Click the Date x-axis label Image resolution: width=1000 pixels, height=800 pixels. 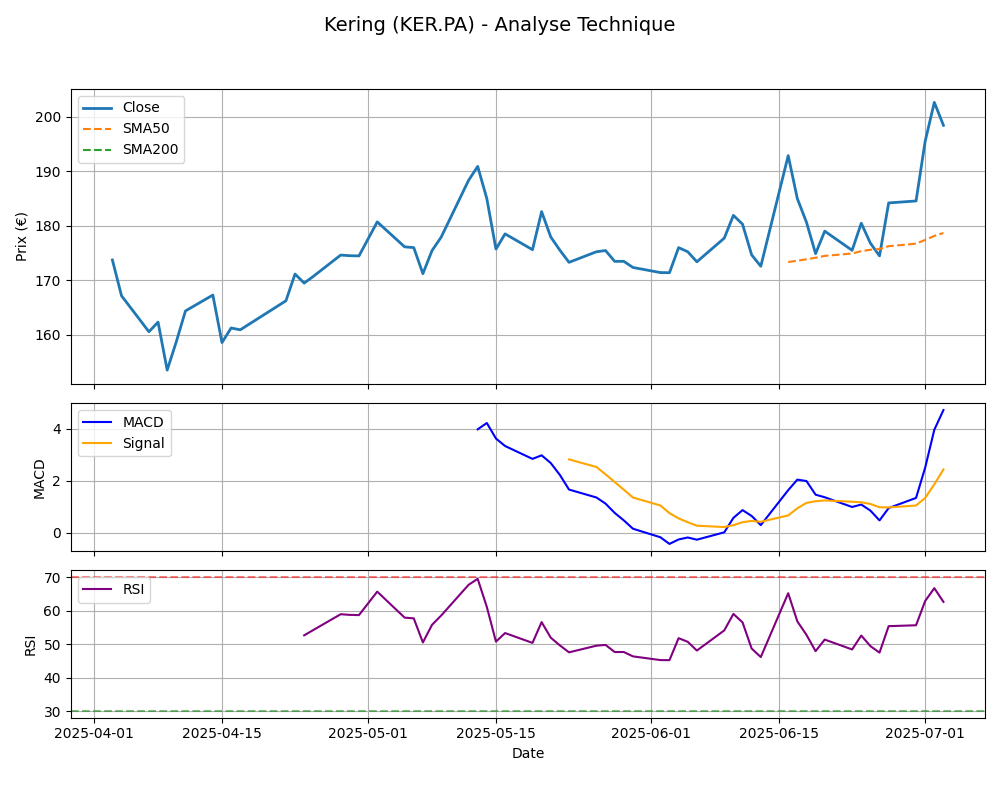coord(528,753)
